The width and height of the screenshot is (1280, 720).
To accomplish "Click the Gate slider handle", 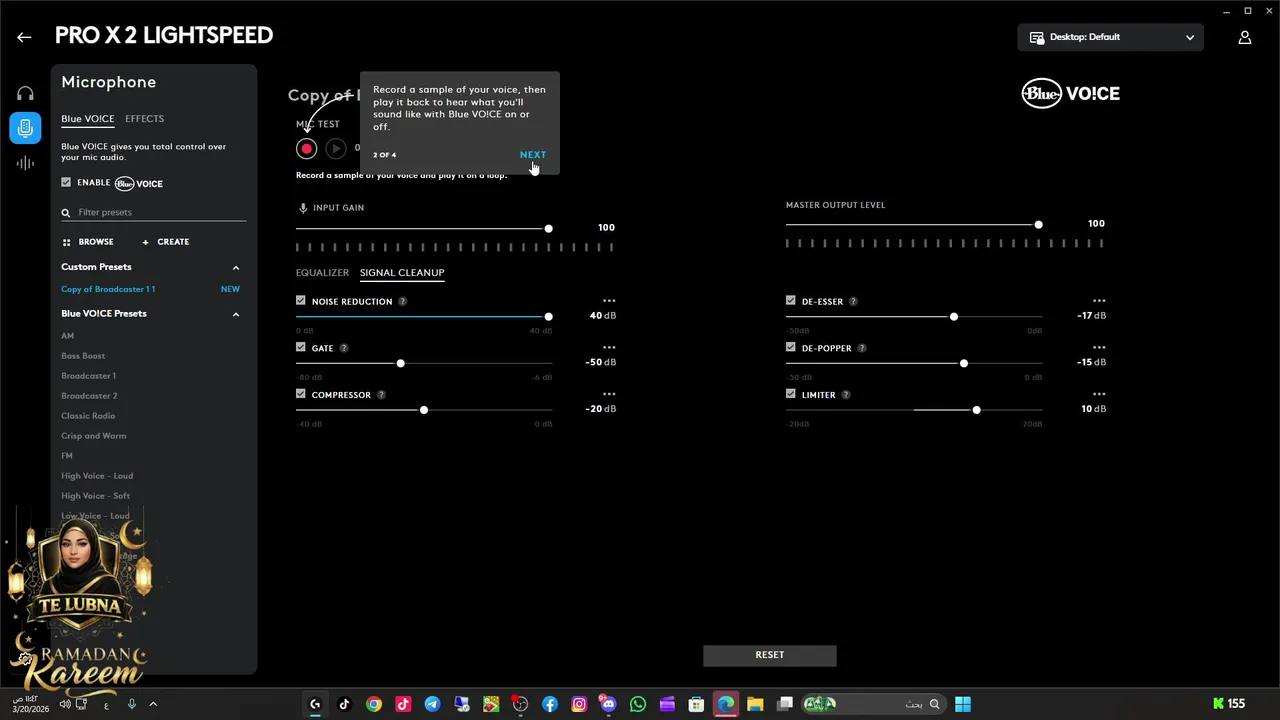I will click(x=400, y=363).
